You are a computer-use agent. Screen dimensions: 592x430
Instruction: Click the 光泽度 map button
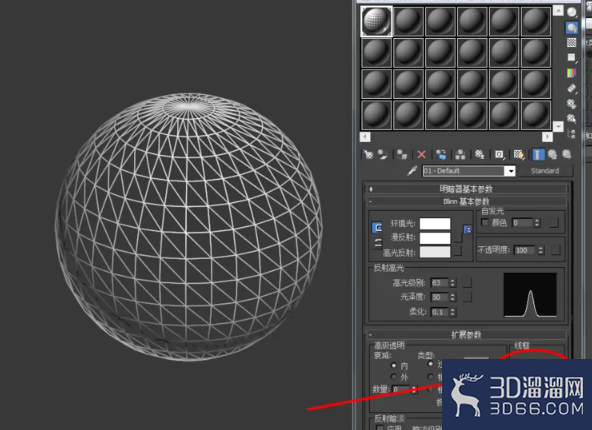pyautogui.click(x=467, y=297)
